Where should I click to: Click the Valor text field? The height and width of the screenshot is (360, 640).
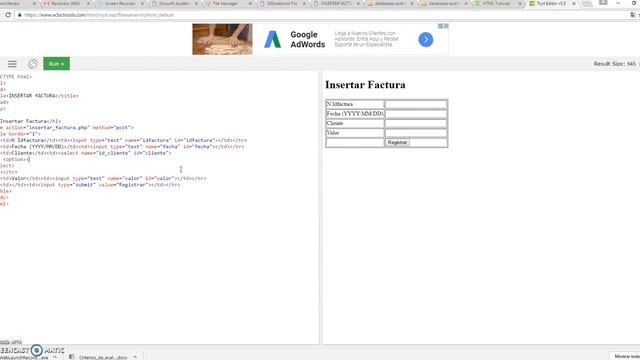[x=416, y=133]
